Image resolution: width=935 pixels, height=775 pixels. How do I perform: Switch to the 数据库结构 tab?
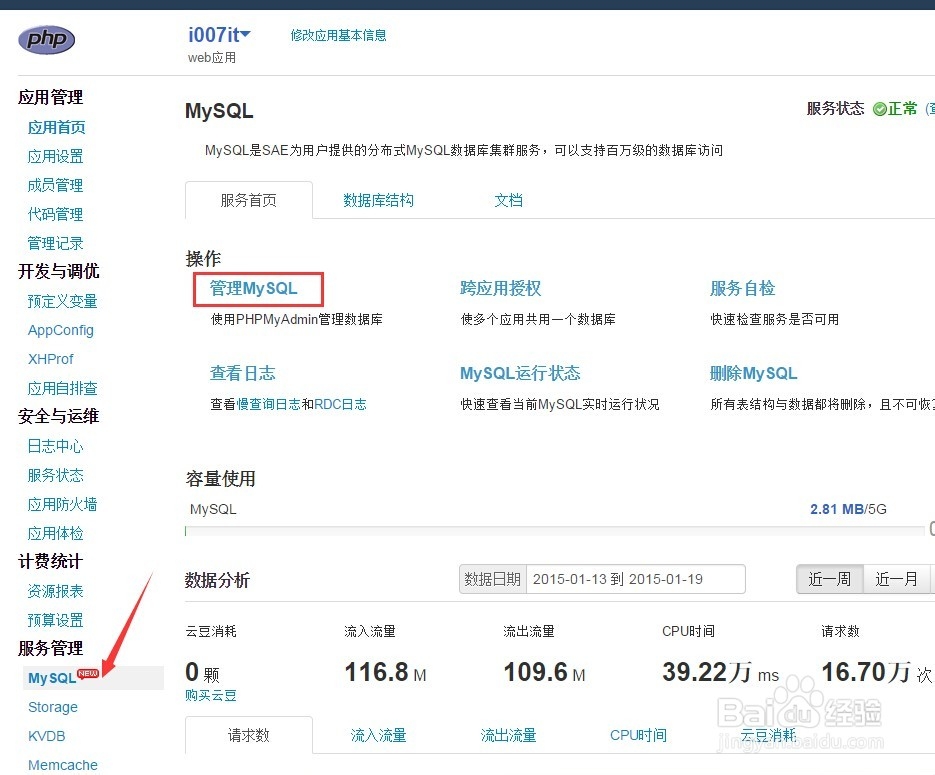pyautogui.click(x=378, y=200)
